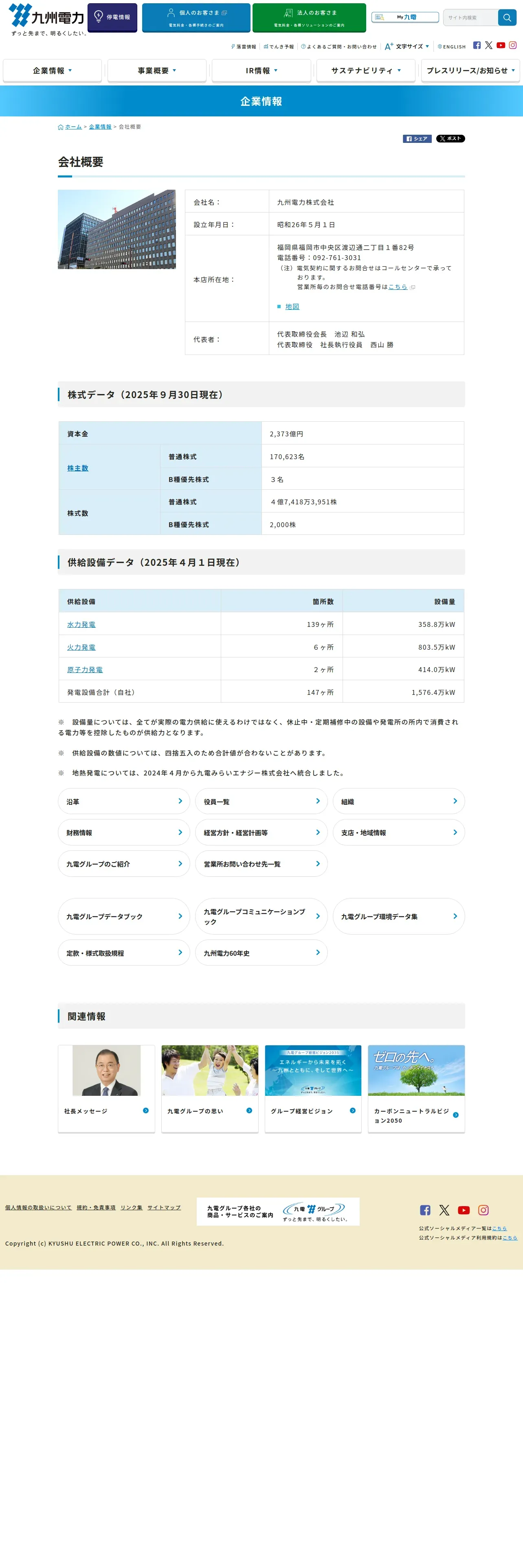Viewport: 523px width, 1568px height.
Task: Open Facebook icon in header
Action: (477, 45)
